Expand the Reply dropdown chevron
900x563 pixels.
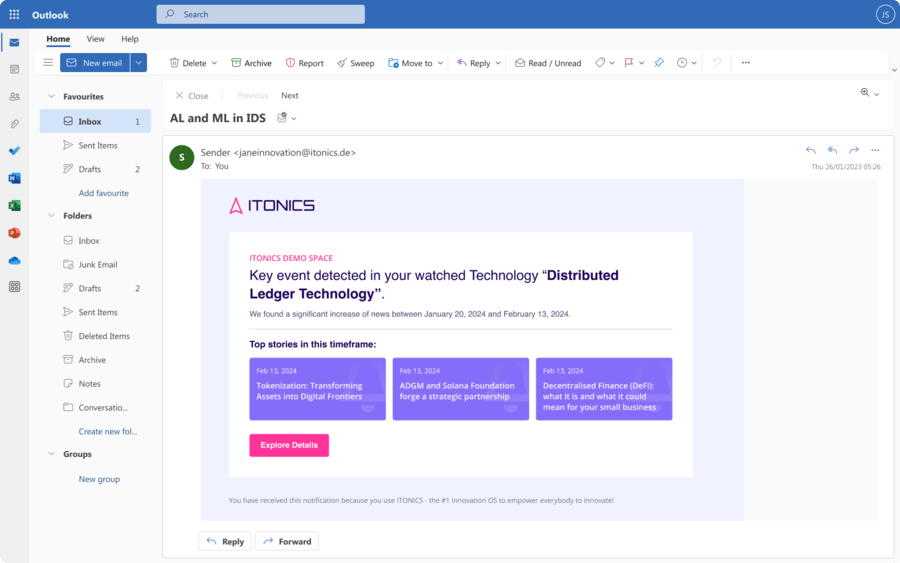[x=498, y=63]
